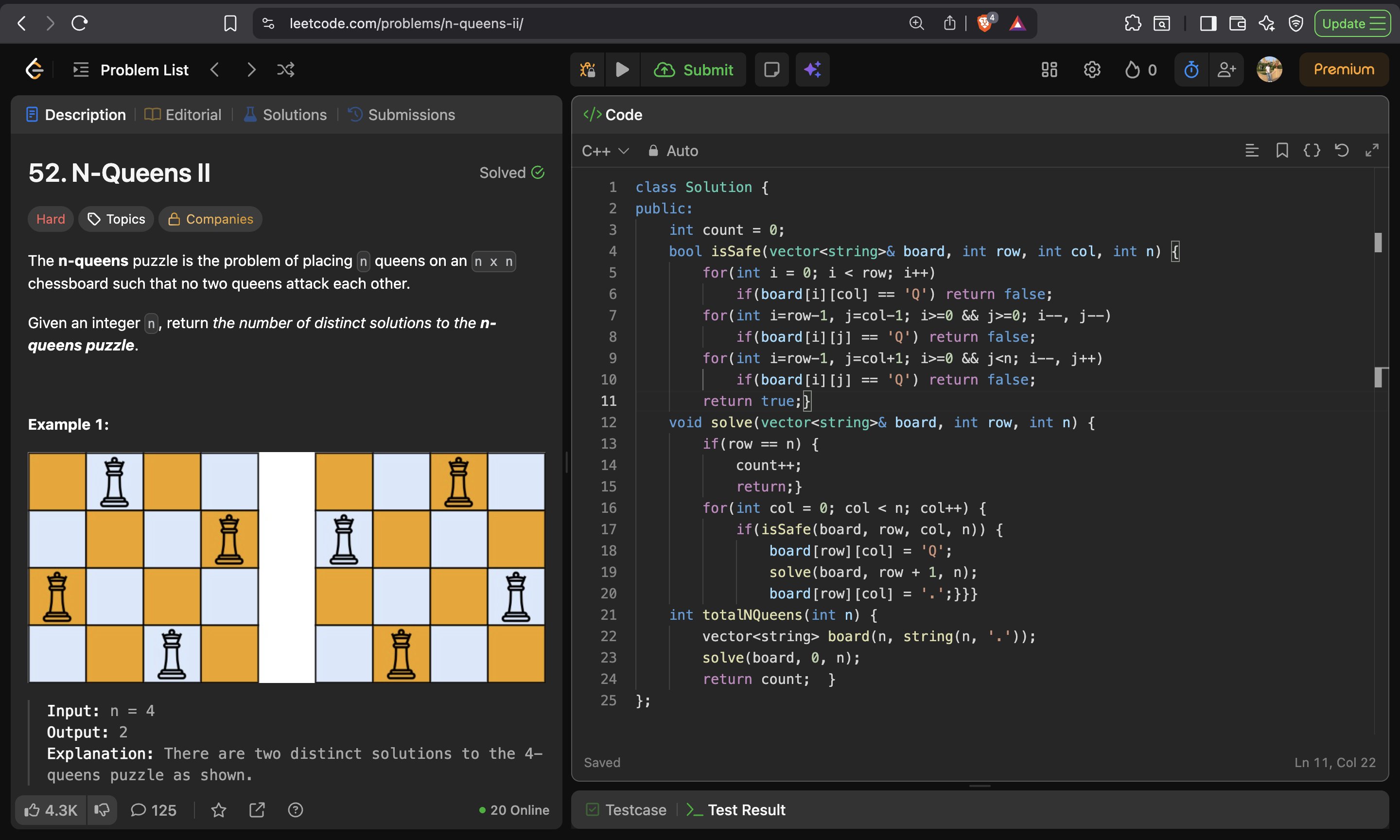Click the Premium button
The image size is (1400, 840).
(x=1344, y=70)
